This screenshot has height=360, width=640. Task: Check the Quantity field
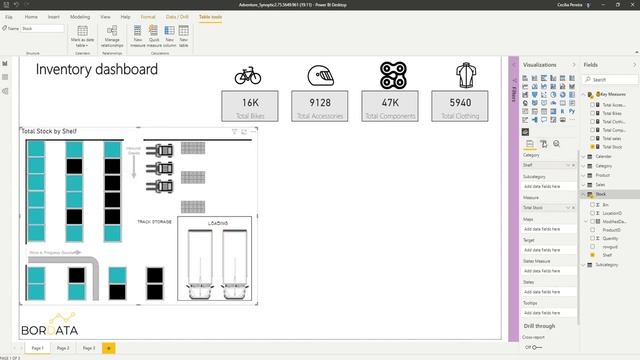click(592, 238)
